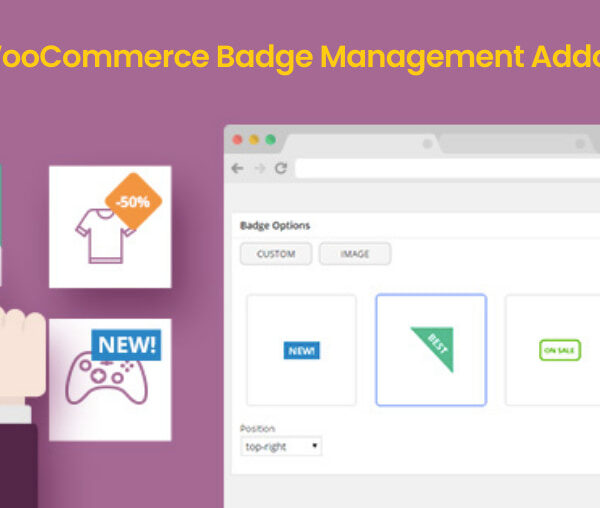This screenshot has width=600, height=508.
Task: Choose the green BEST corner badge
Action: coord(431,350)
